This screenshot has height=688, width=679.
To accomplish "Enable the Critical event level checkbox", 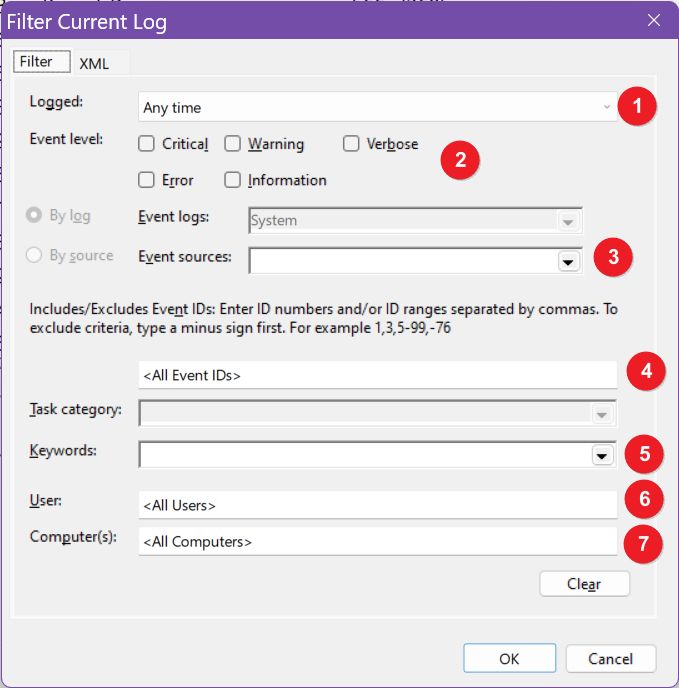I will coord(146,143).
